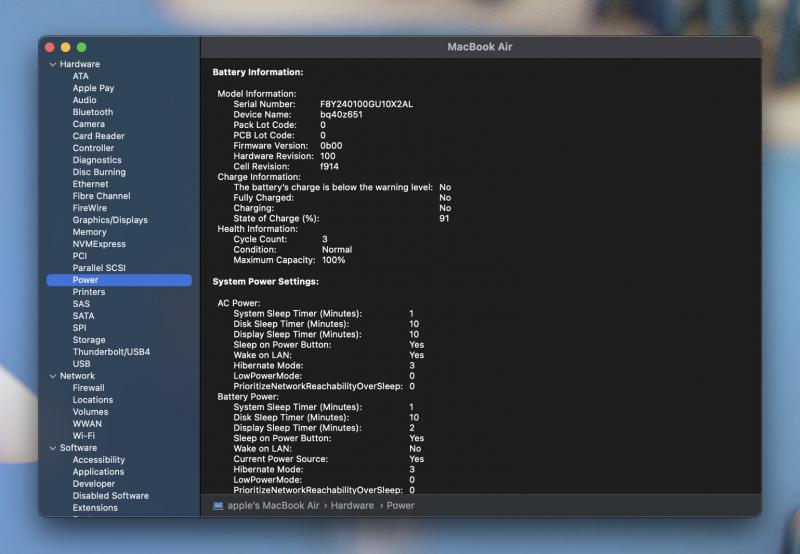The width and height of the screenshot is (800, 554).
Task: Select Developer under Software
Action: coord(93,484)
